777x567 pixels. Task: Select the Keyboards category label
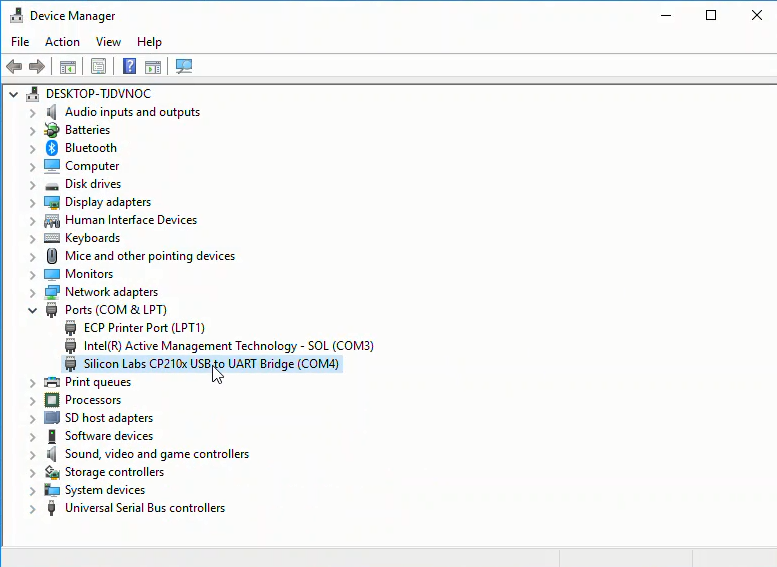pyautogui.click(x=92, y=238)
